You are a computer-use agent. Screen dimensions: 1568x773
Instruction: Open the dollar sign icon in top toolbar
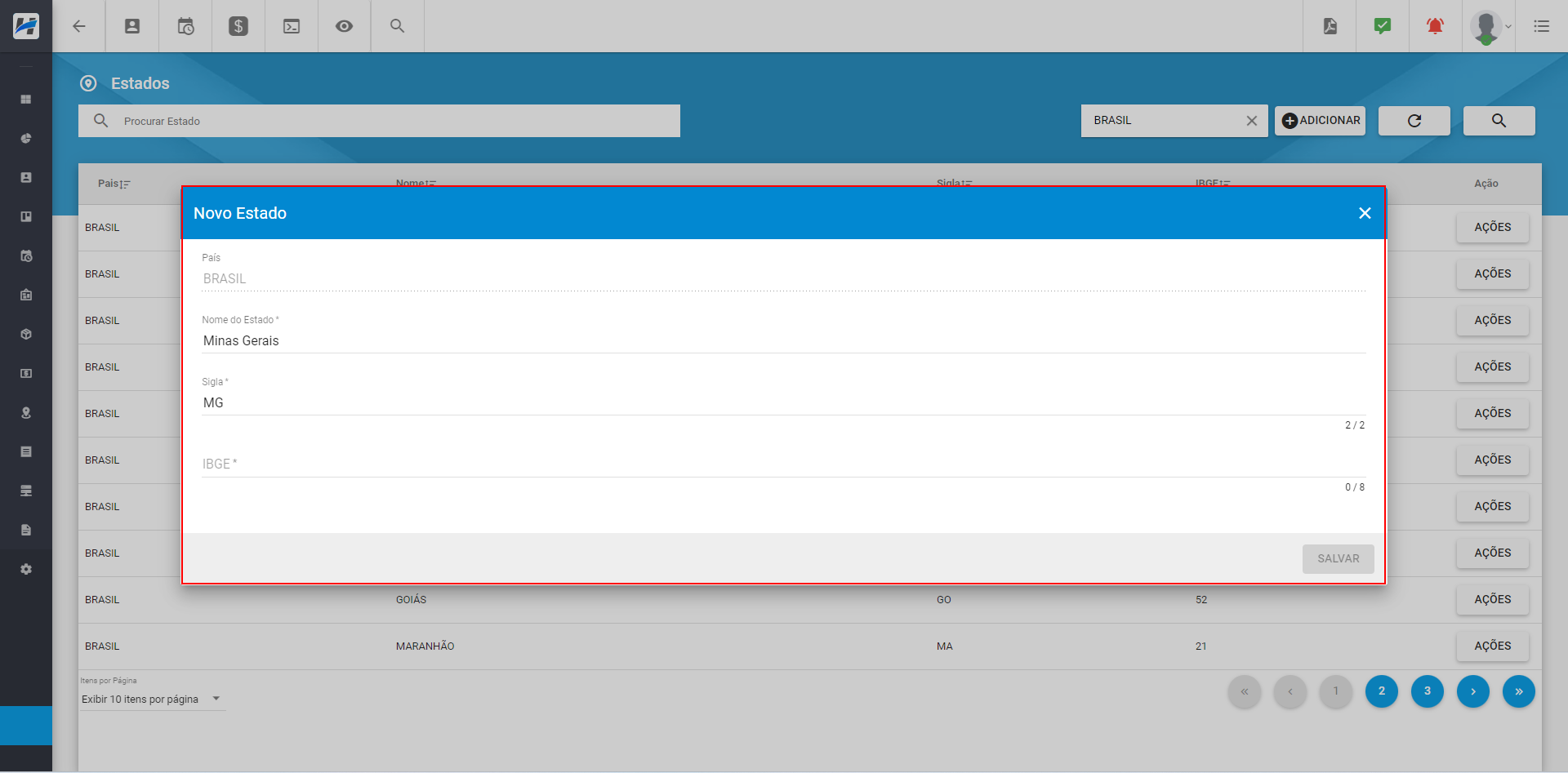(238, 26)
